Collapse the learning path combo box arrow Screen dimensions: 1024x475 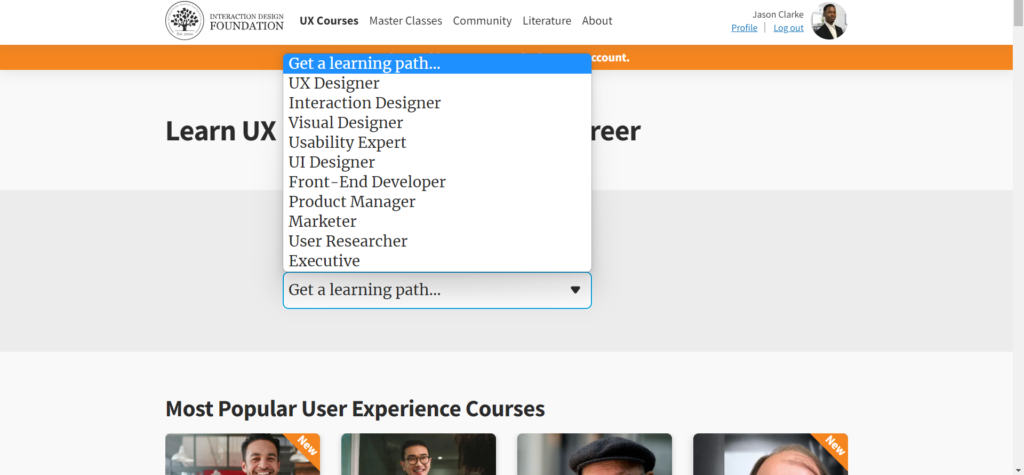point(575,290)
